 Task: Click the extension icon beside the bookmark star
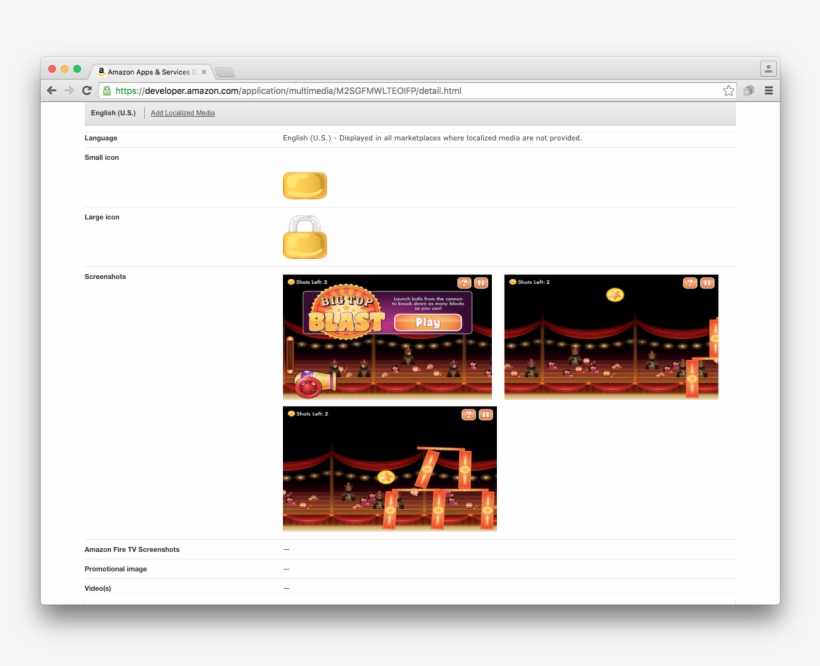pyautogui.click(x=748, y=91)
